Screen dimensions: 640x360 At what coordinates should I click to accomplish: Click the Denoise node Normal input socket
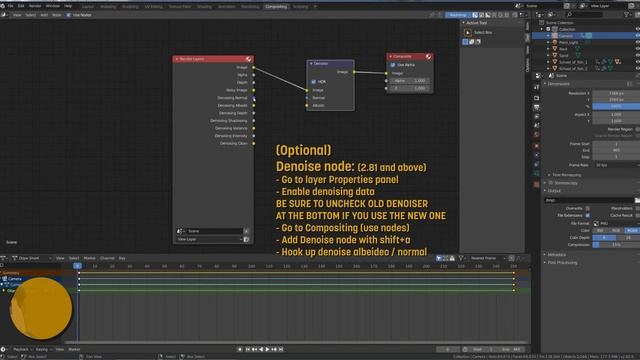click(307, 98)
